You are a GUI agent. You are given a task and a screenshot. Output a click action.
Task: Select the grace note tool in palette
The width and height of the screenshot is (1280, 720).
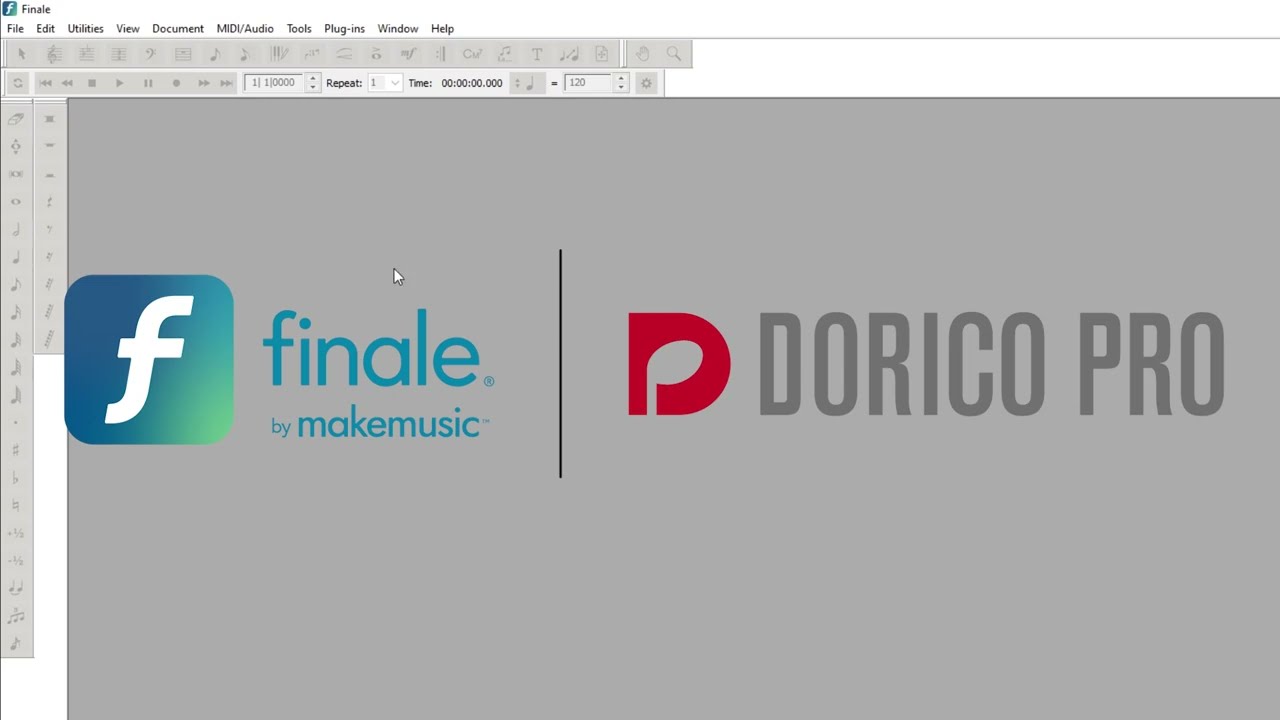pos(15,644)
